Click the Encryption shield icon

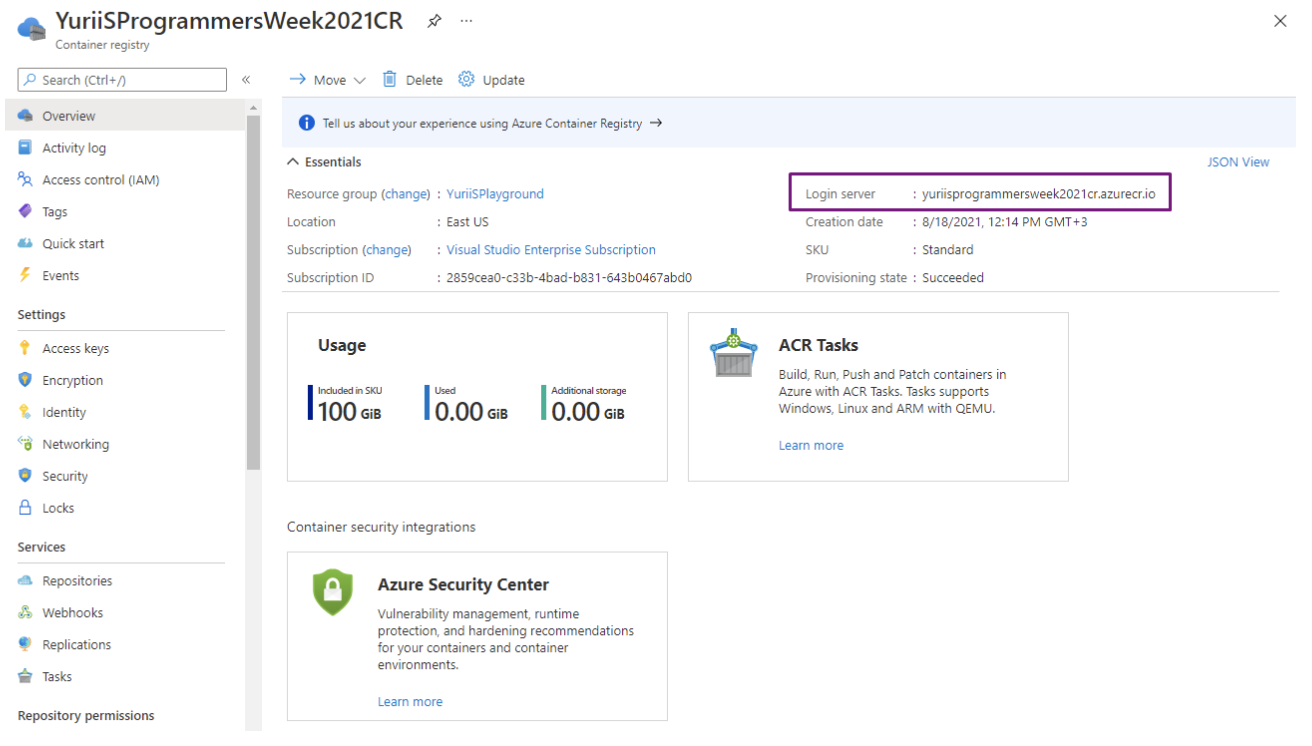25,380
